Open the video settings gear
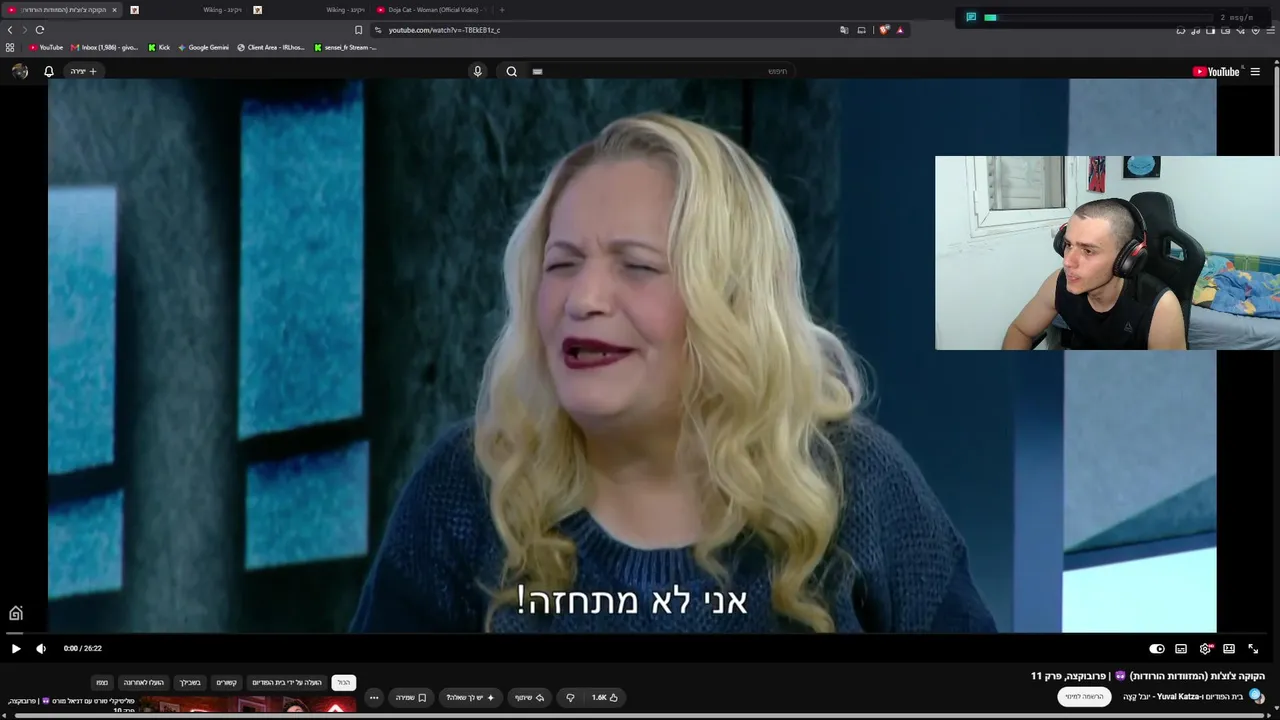The height and width of the screenshot is (720, 1280). click(x=1206, y=649)
